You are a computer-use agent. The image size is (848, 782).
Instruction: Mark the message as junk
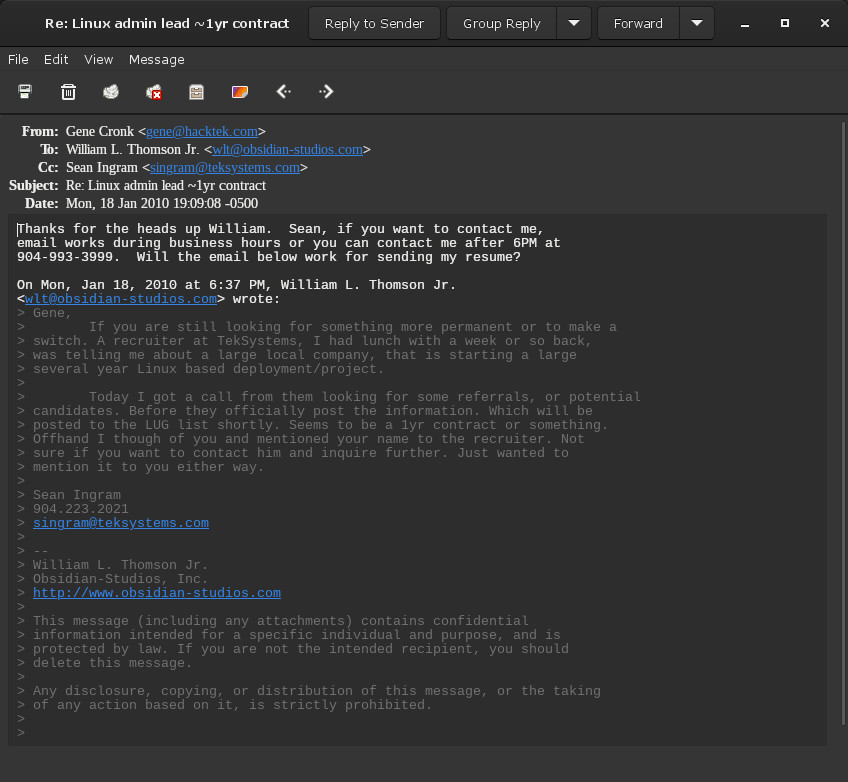(x=111, y=92)
